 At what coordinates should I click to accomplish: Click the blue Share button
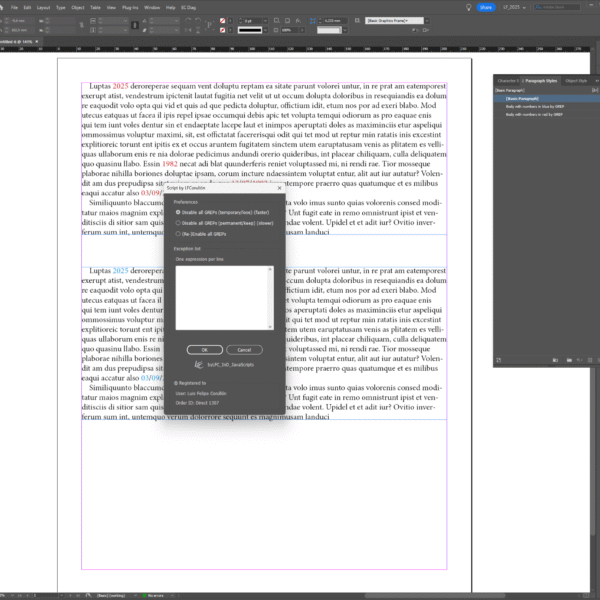coord(486,7)
